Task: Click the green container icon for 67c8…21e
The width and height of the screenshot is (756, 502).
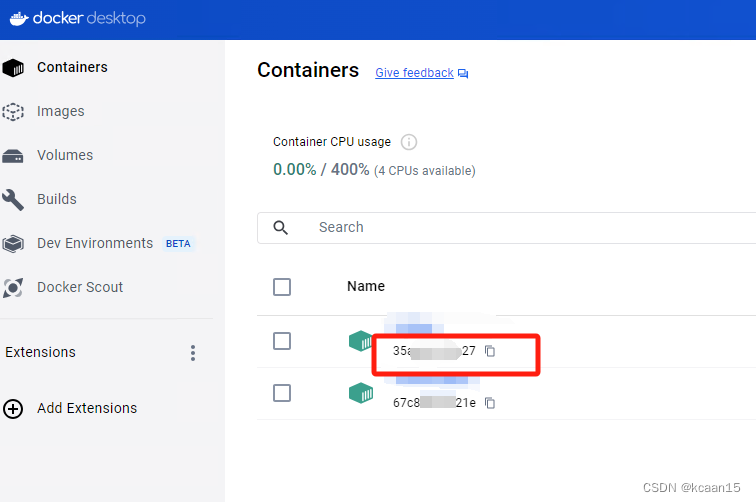Action: pyautogui.click(x=361, y=393)
